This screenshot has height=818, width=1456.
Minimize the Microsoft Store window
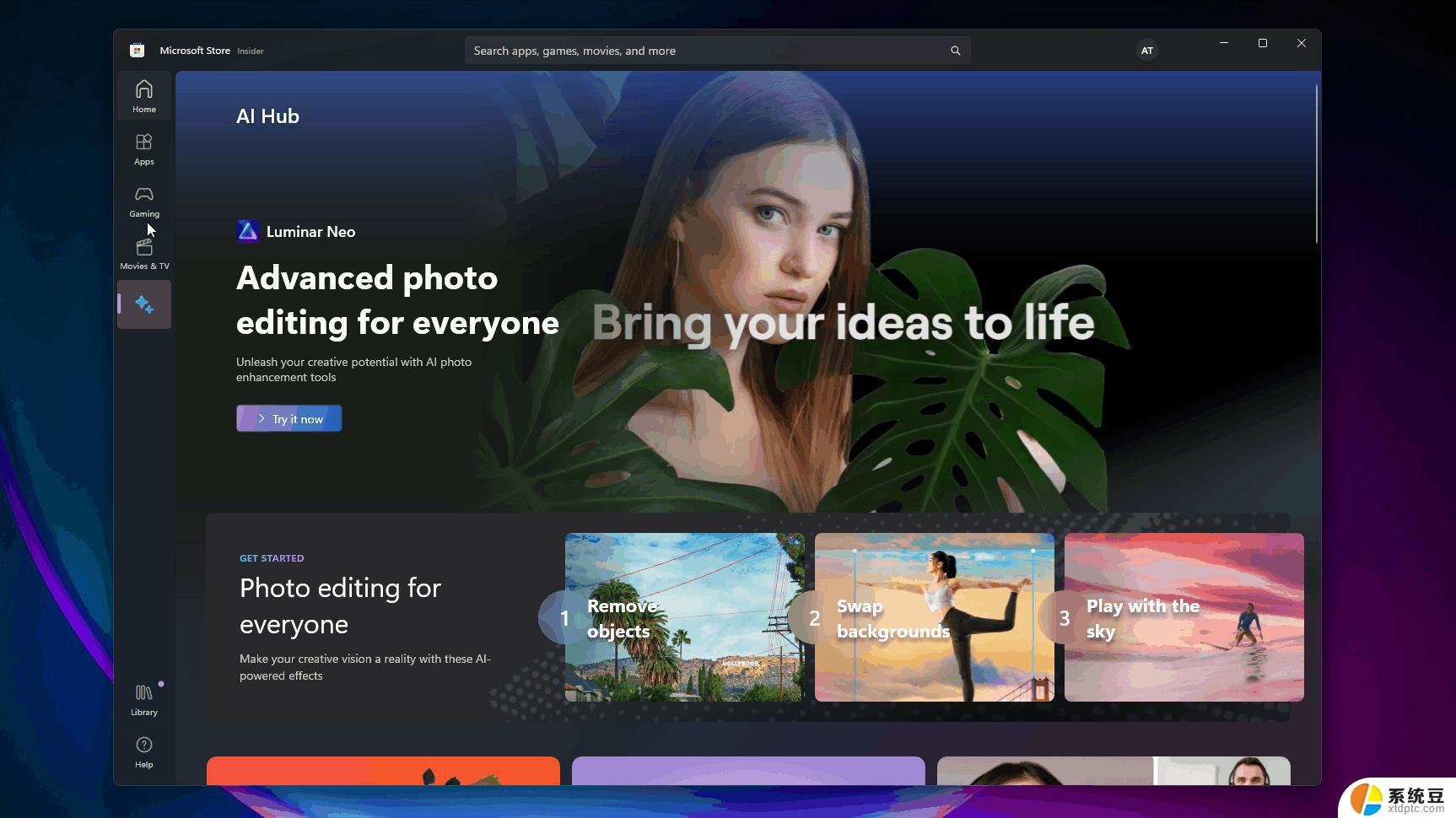[x=1223, y=43]
